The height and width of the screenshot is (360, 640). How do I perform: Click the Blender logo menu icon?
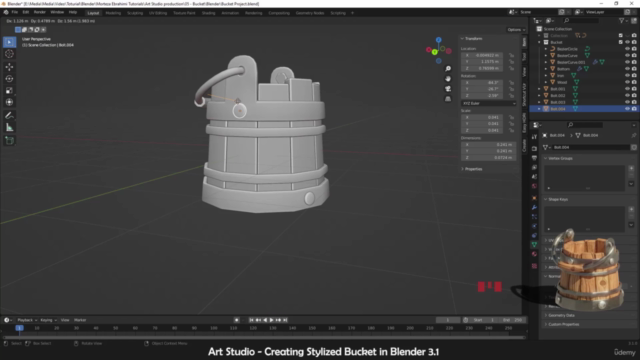point(6,12)
